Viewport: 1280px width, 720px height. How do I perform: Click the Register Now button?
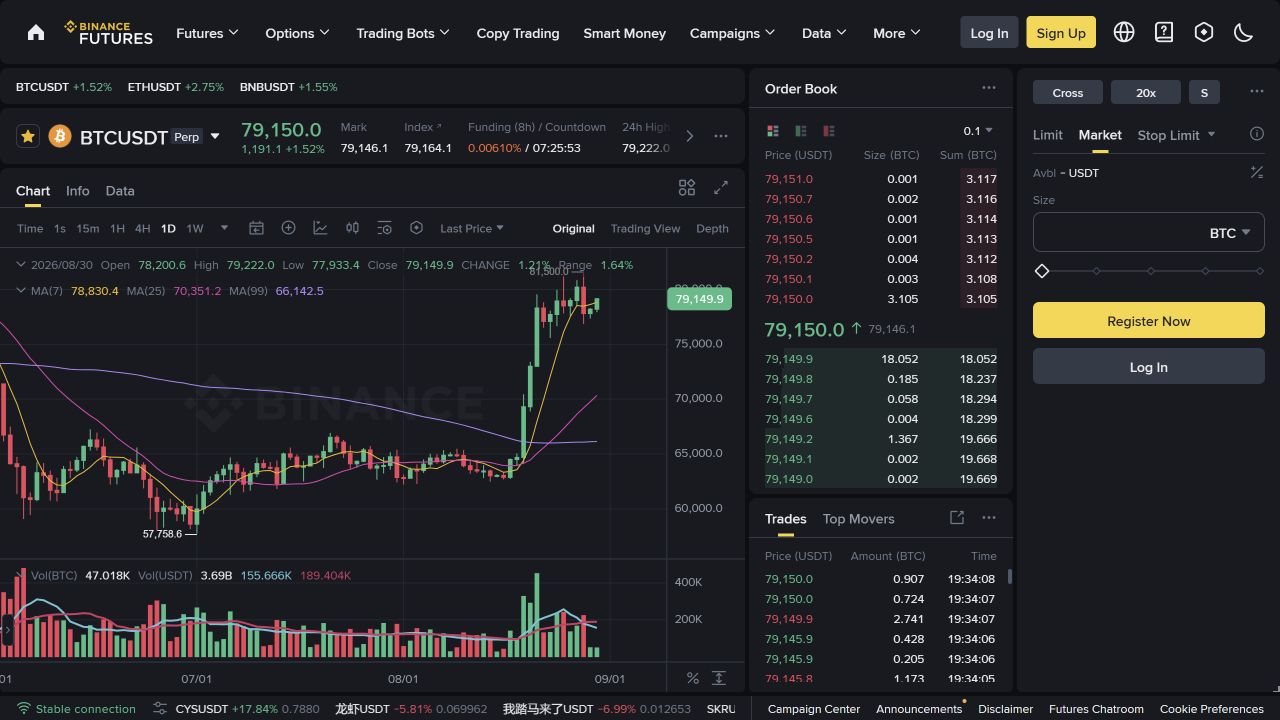[1149, 321]
